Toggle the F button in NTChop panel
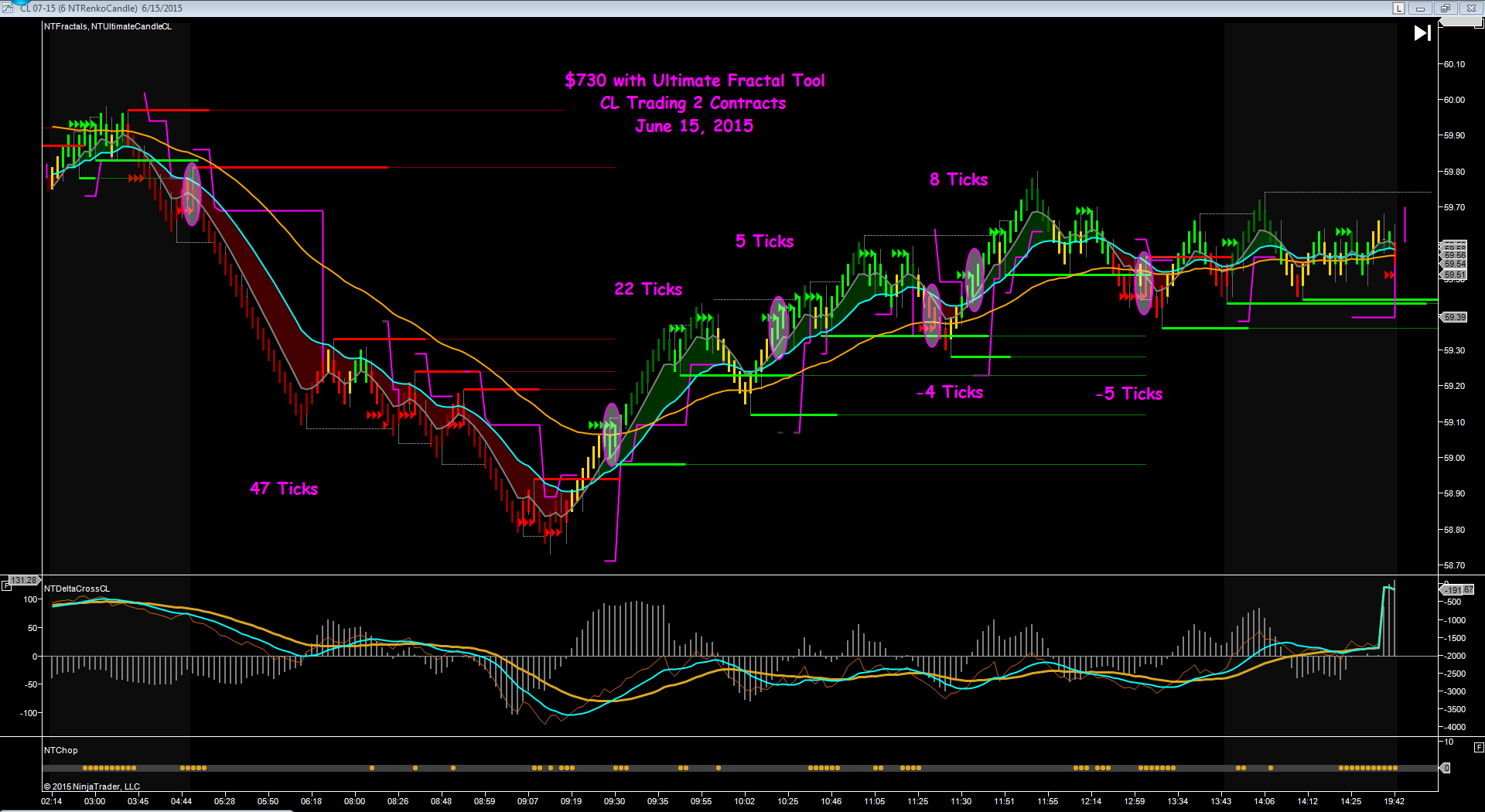Screen dimensions: 1485x812 tap(1478, 747)
